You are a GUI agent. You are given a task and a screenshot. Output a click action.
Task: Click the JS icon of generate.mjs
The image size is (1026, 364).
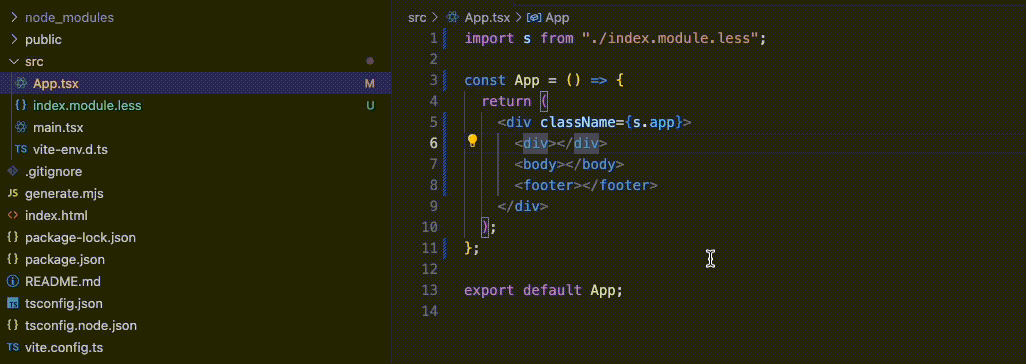[x=12, y=194]
